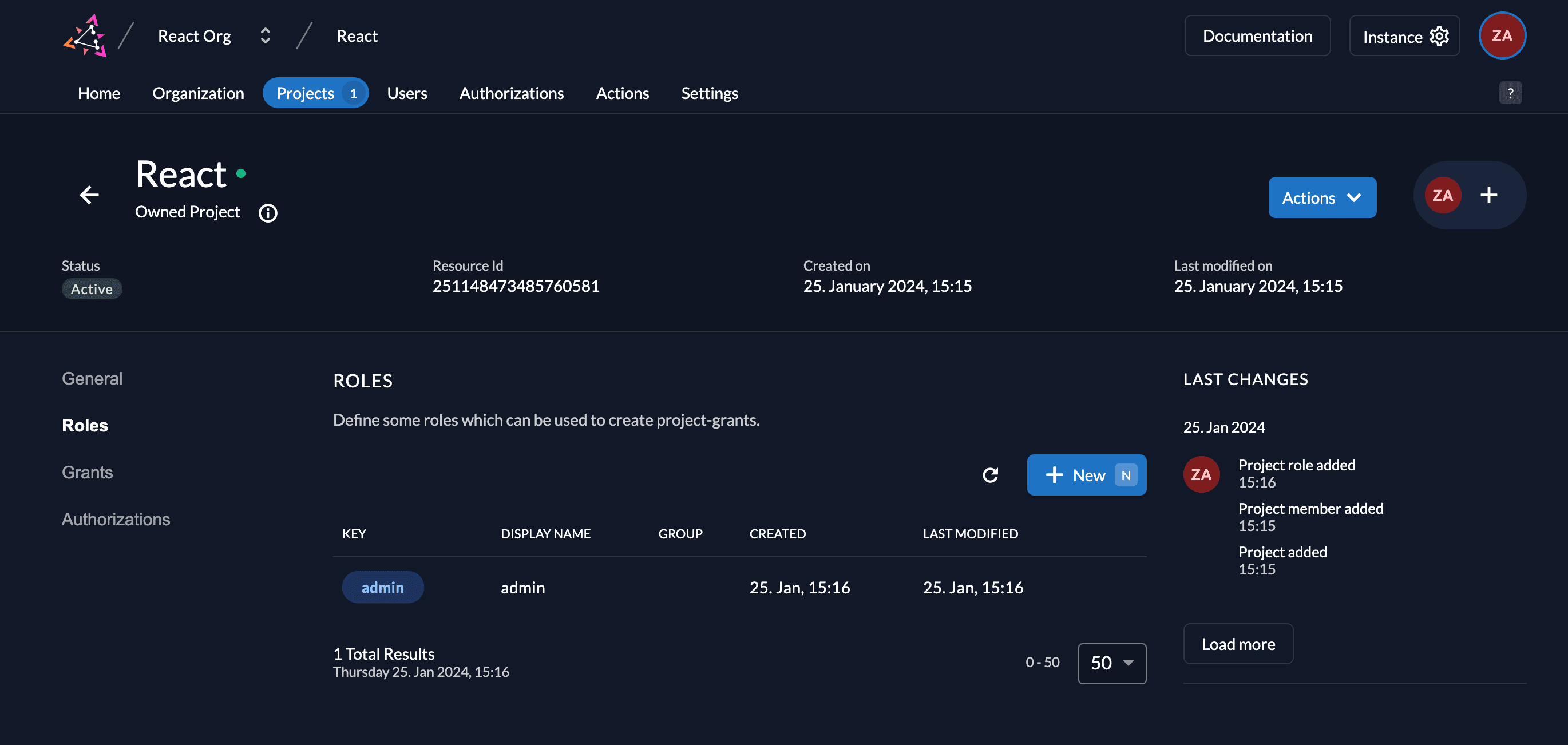Viewport: 1568px width, 745px height.
Task: Switch to the Users tab
Action: [x=407, y=93]
